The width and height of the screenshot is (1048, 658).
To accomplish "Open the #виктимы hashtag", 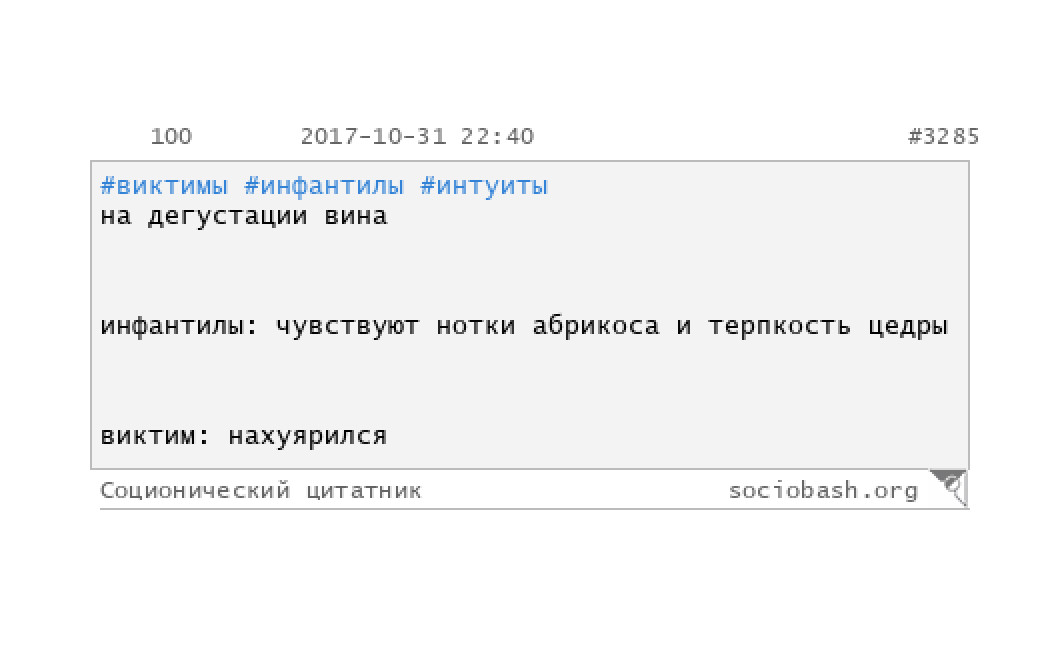I will click(x=164, y=186).
